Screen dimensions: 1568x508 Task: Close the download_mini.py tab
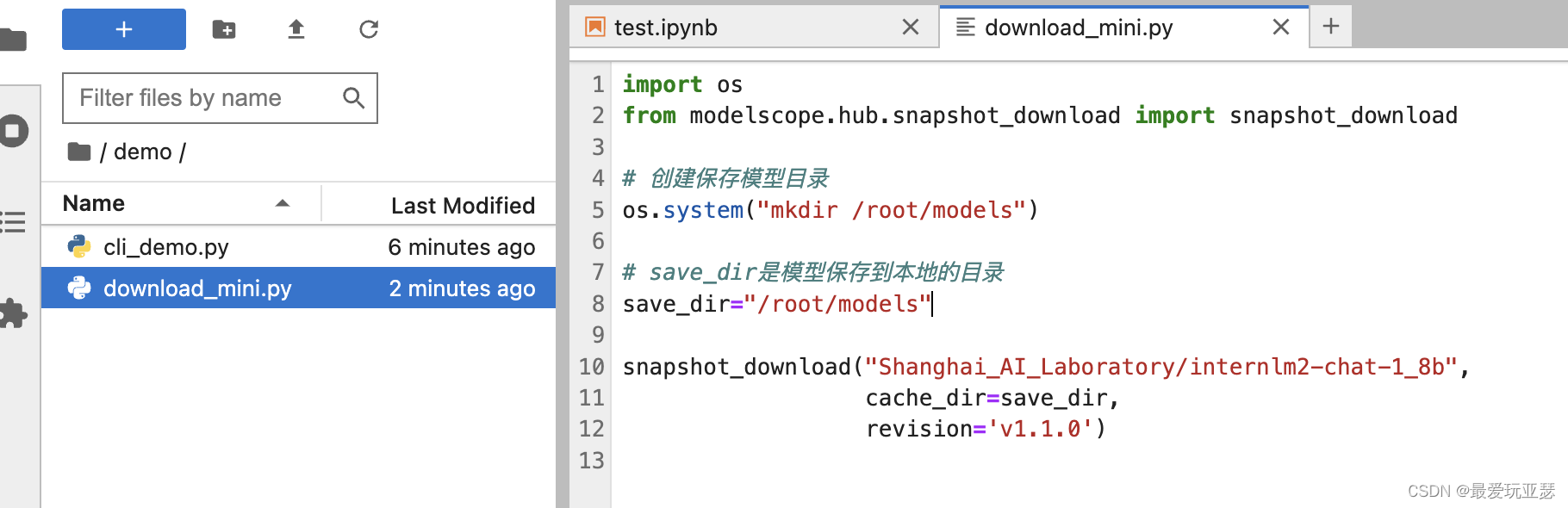pos(1281,28)
